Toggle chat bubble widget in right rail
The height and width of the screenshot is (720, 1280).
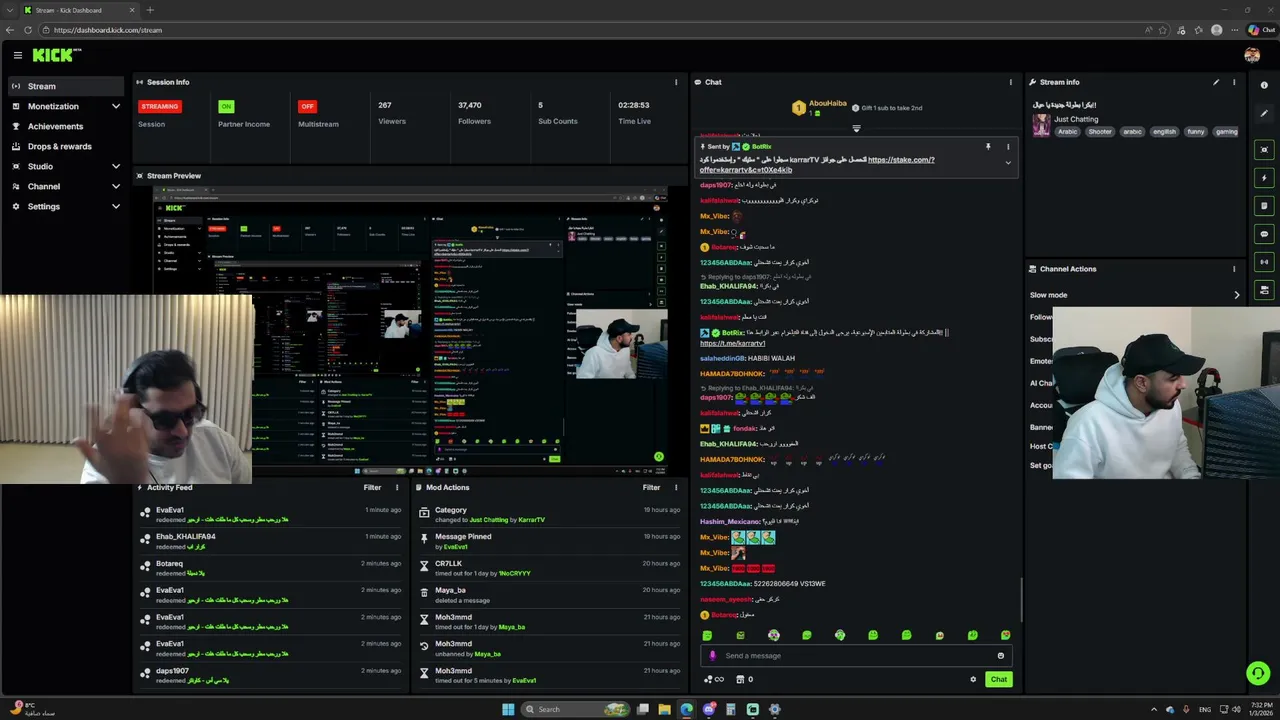[1264, 234]
